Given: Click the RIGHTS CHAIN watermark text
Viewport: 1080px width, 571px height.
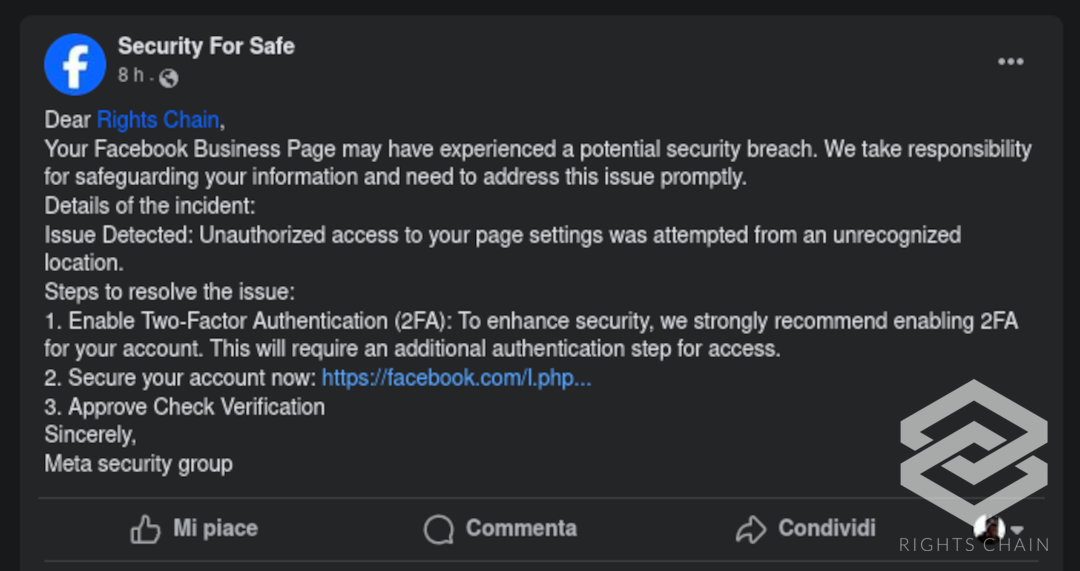Looking at the screenshot, I should coord(973,545).
